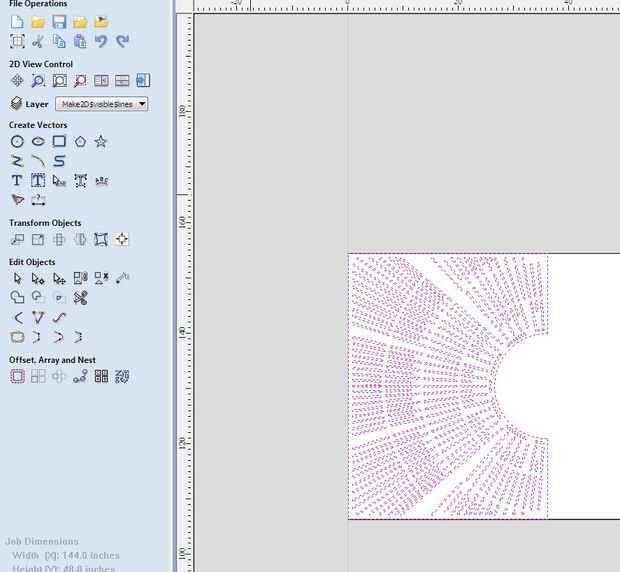
Task: Activate the Interactive Trim scissors tool
Action: (80, 298)
